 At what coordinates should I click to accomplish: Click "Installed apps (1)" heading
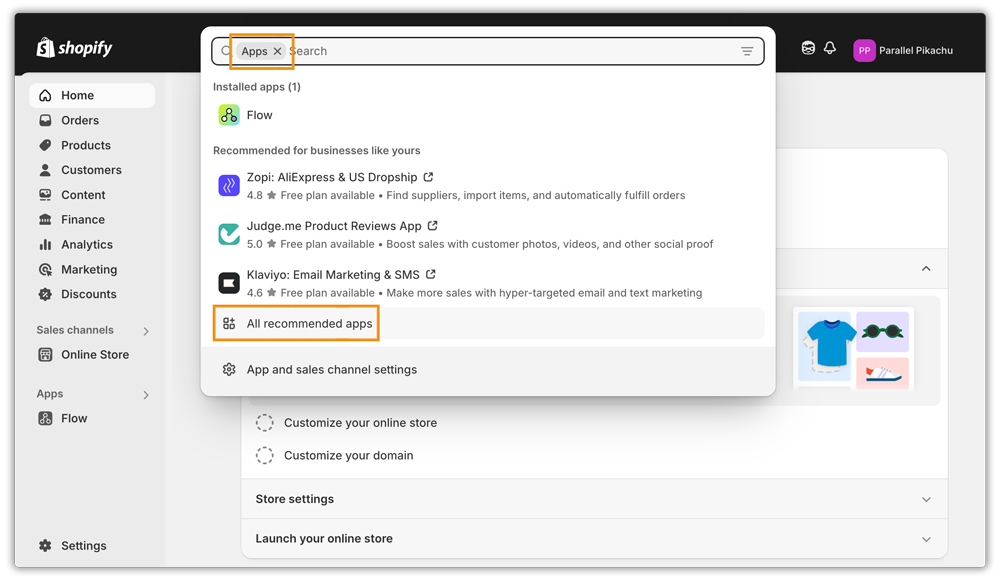(x=256, y=87)
